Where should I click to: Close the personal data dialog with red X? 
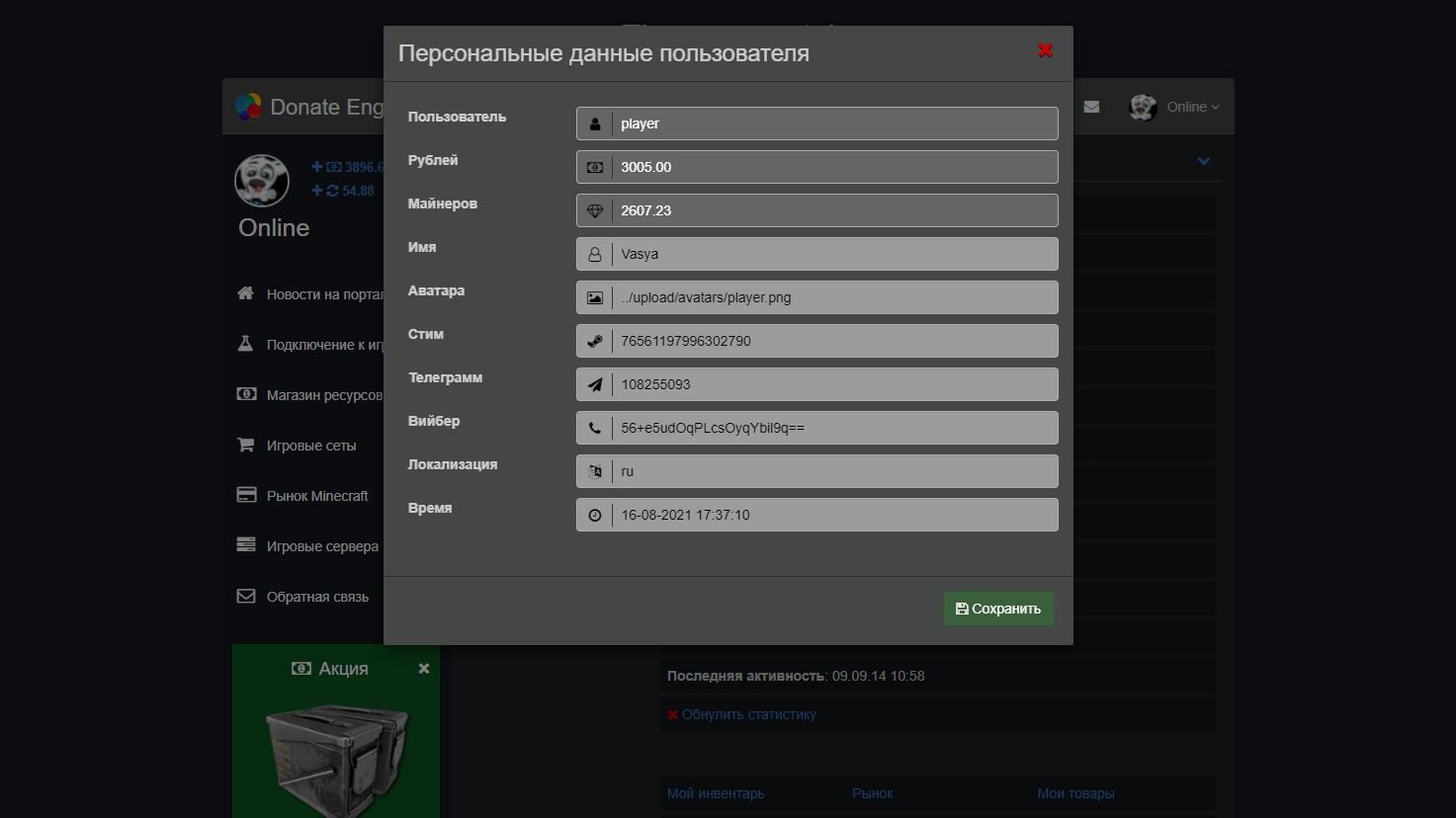[x=1045, y=50]
